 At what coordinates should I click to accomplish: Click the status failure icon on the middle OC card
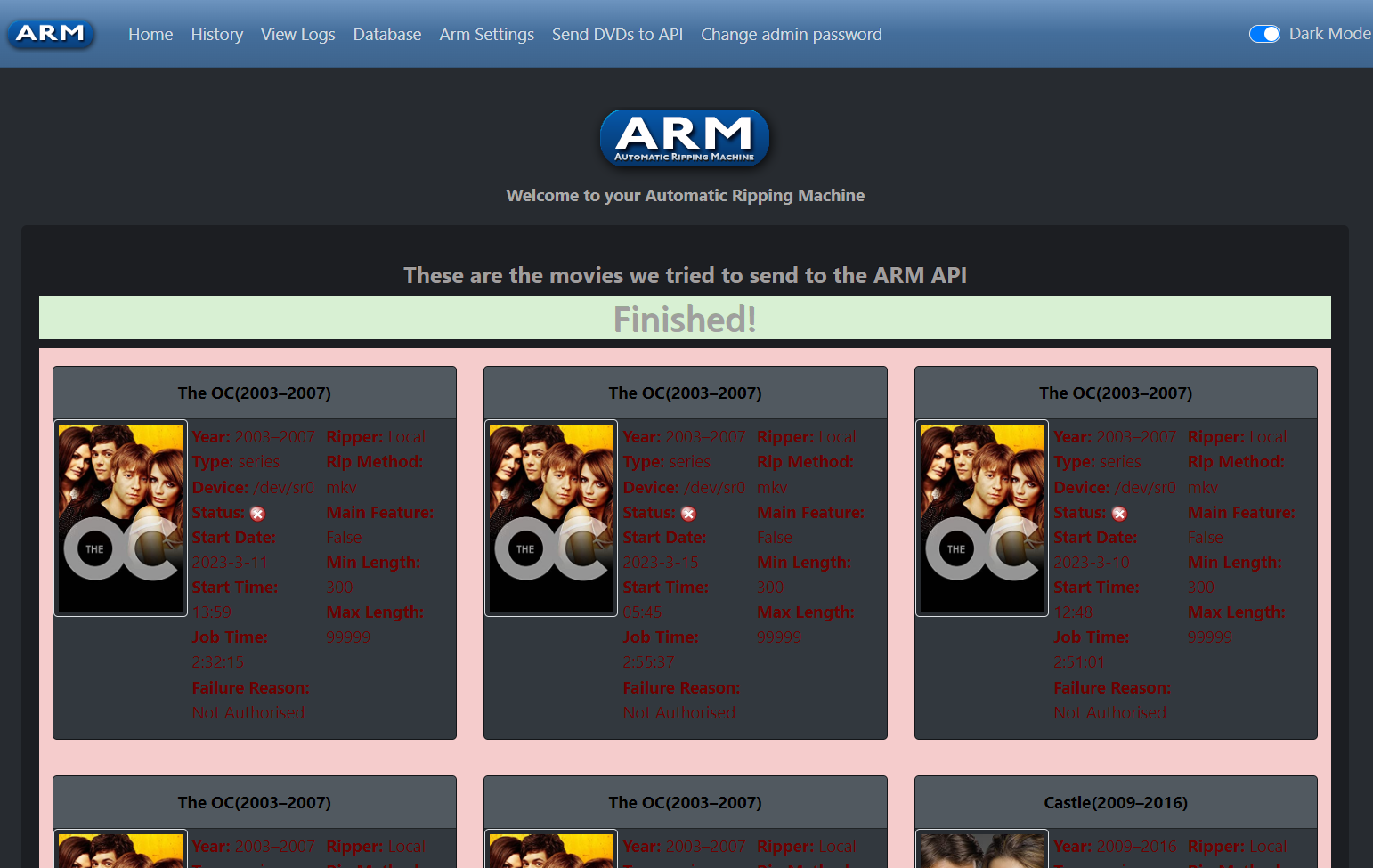[x=688, y=514]
